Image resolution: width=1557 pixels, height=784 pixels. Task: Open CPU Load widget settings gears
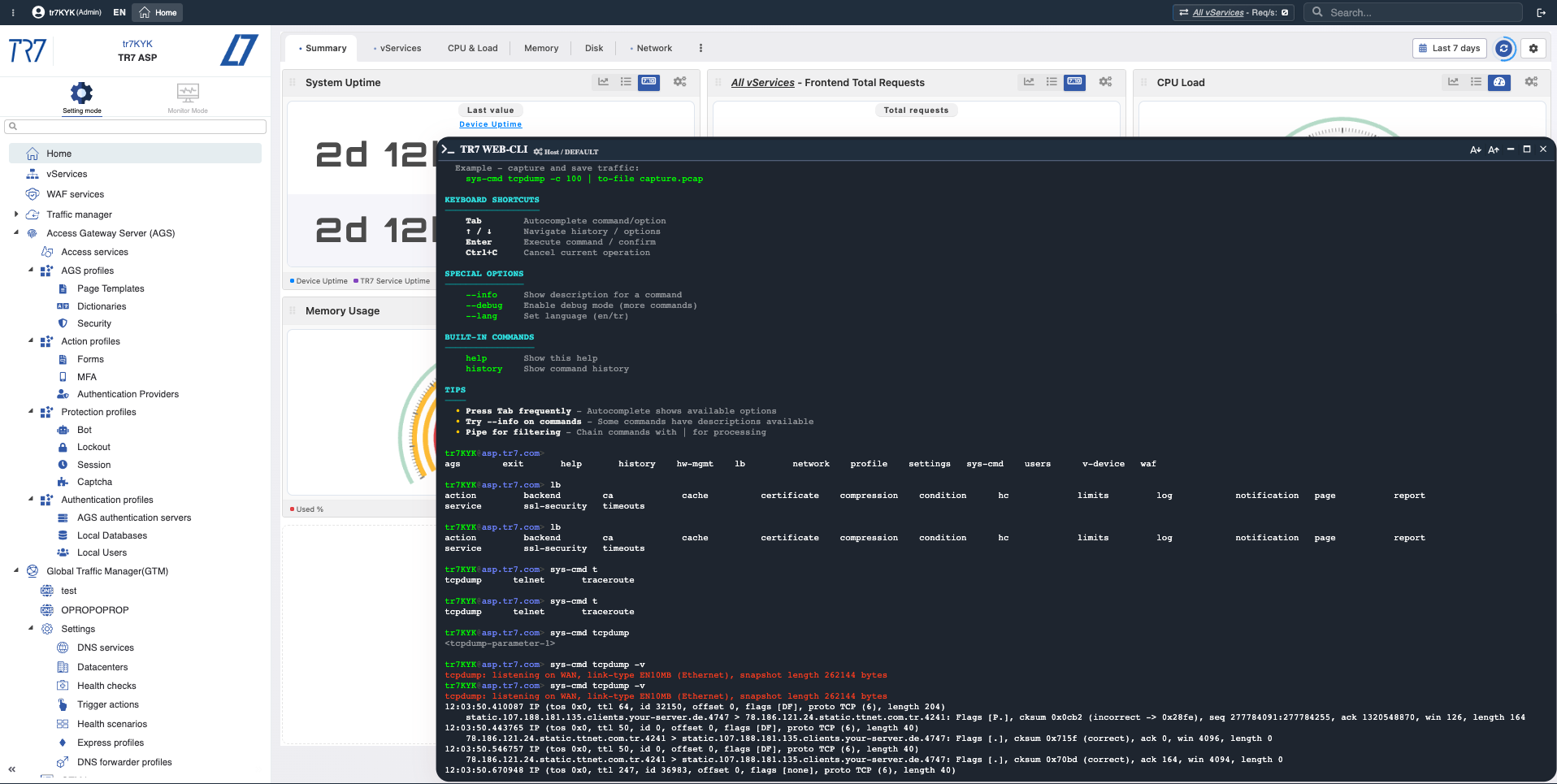point(1531,82)
